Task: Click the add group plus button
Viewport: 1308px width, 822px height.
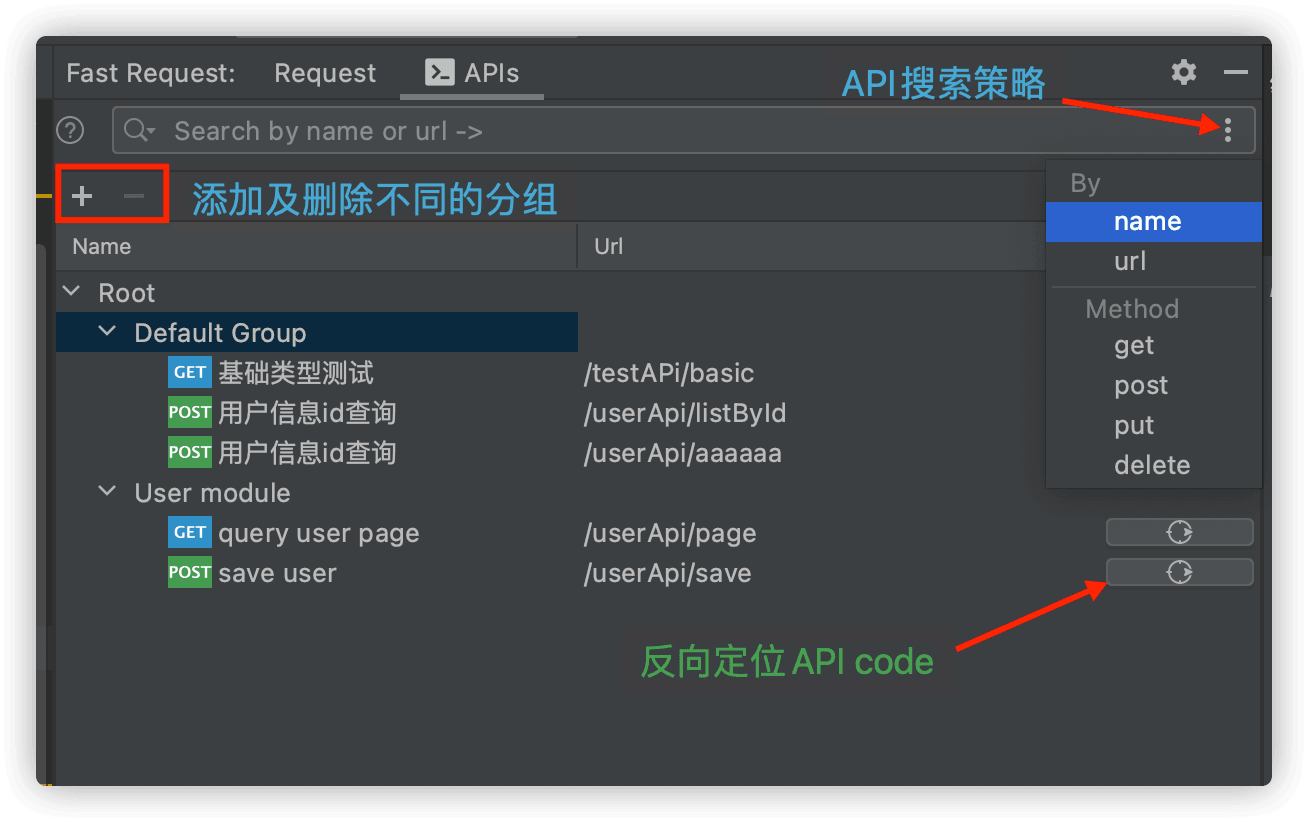Action: pos(82,195)
